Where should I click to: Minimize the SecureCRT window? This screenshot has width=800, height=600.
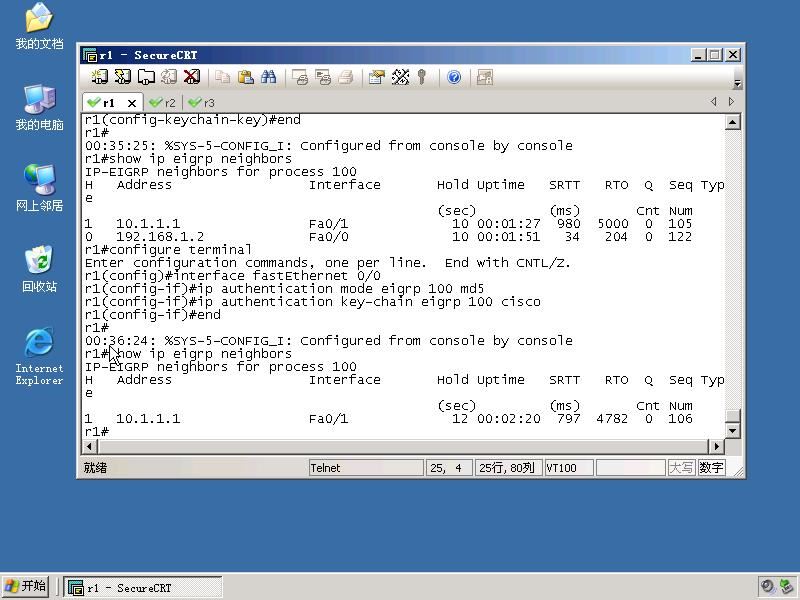click(697, 55)
